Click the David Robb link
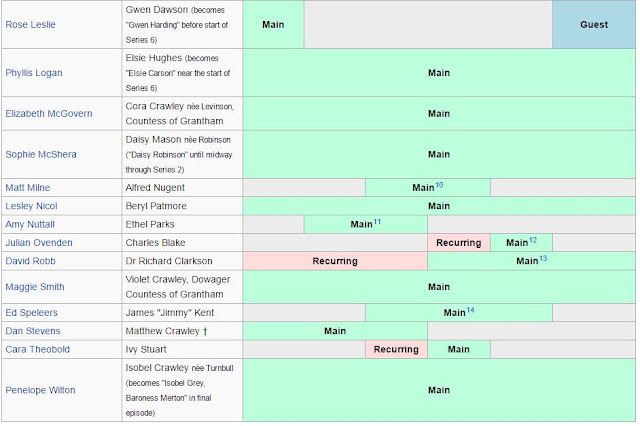Viewport: 640px width, 426px height. 30,261
